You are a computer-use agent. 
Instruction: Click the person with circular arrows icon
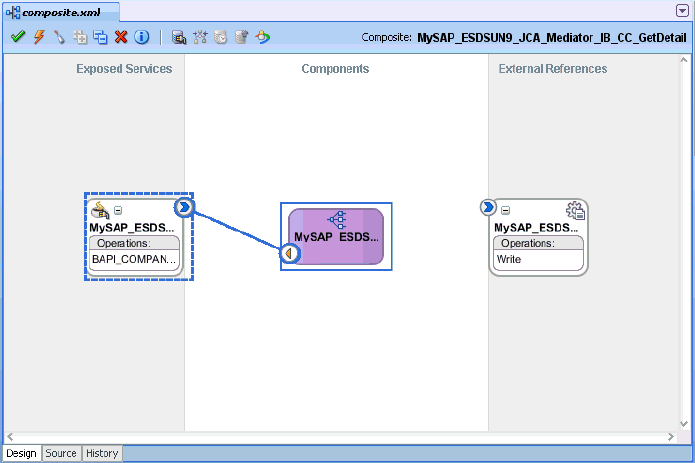(x=262, y=37)
